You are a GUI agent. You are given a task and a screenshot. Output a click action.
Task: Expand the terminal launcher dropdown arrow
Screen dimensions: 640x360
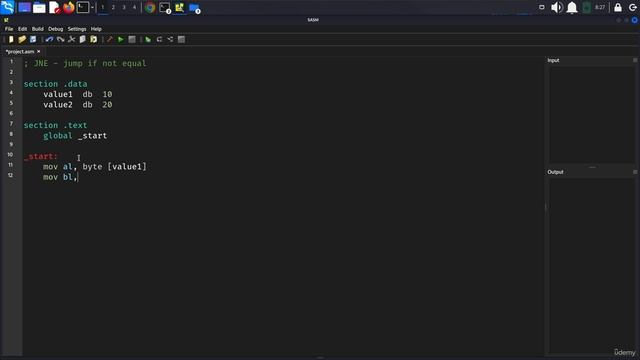click(92, 7)
